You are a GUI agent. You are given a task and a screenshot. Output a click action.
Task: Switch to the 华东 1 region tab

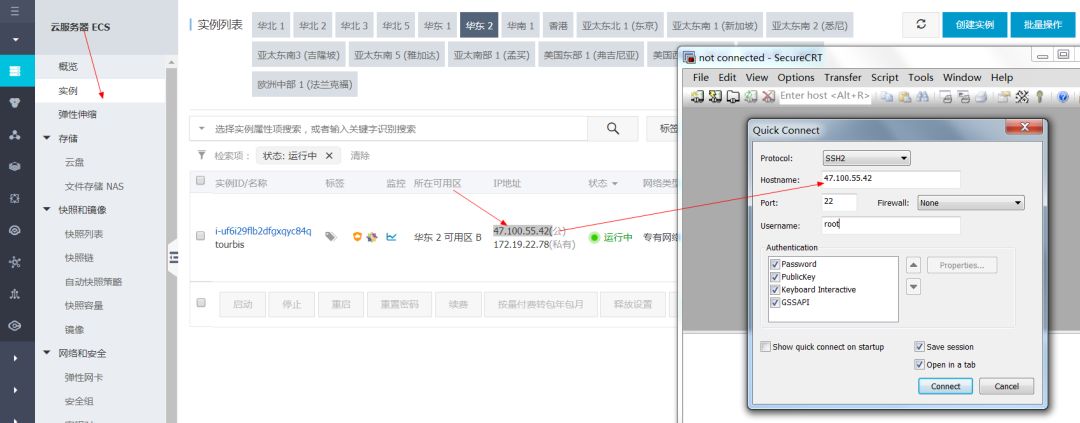coord(437,25)
